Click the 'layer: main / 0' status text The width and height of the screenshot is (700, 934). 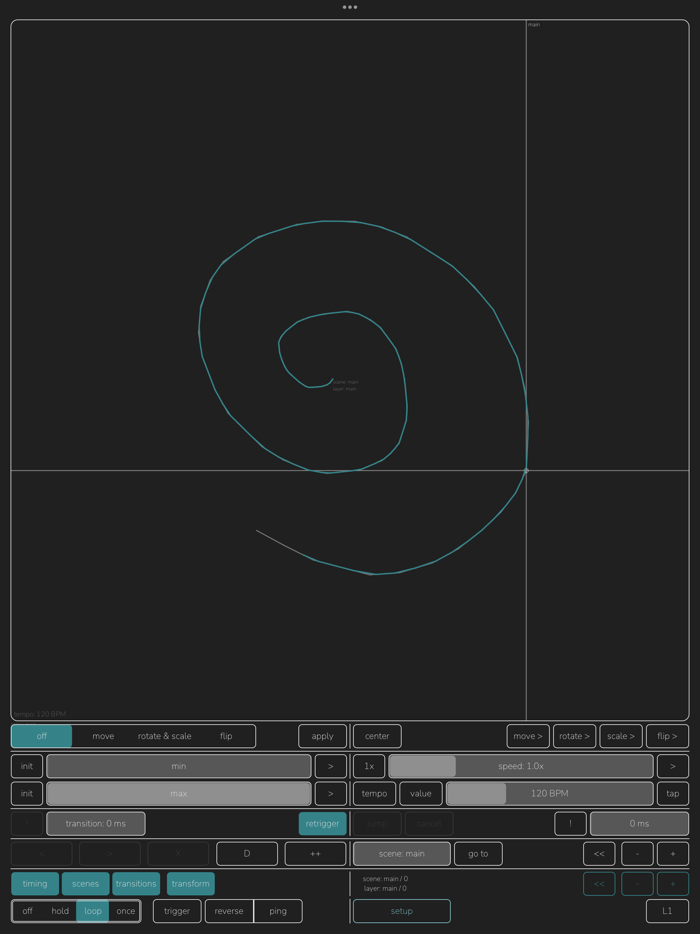[385, 889]
